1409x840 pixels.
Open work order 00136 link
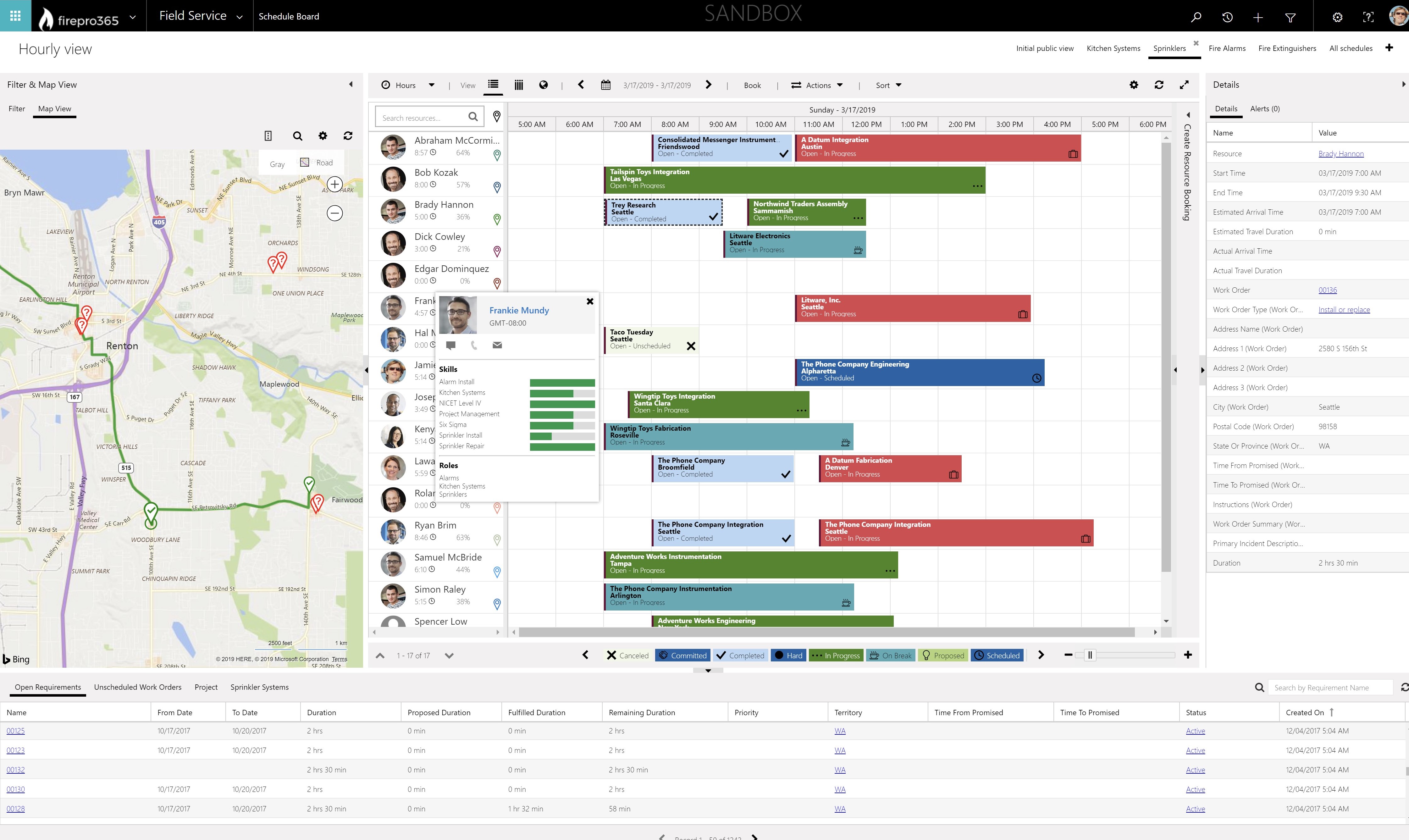1327,290
